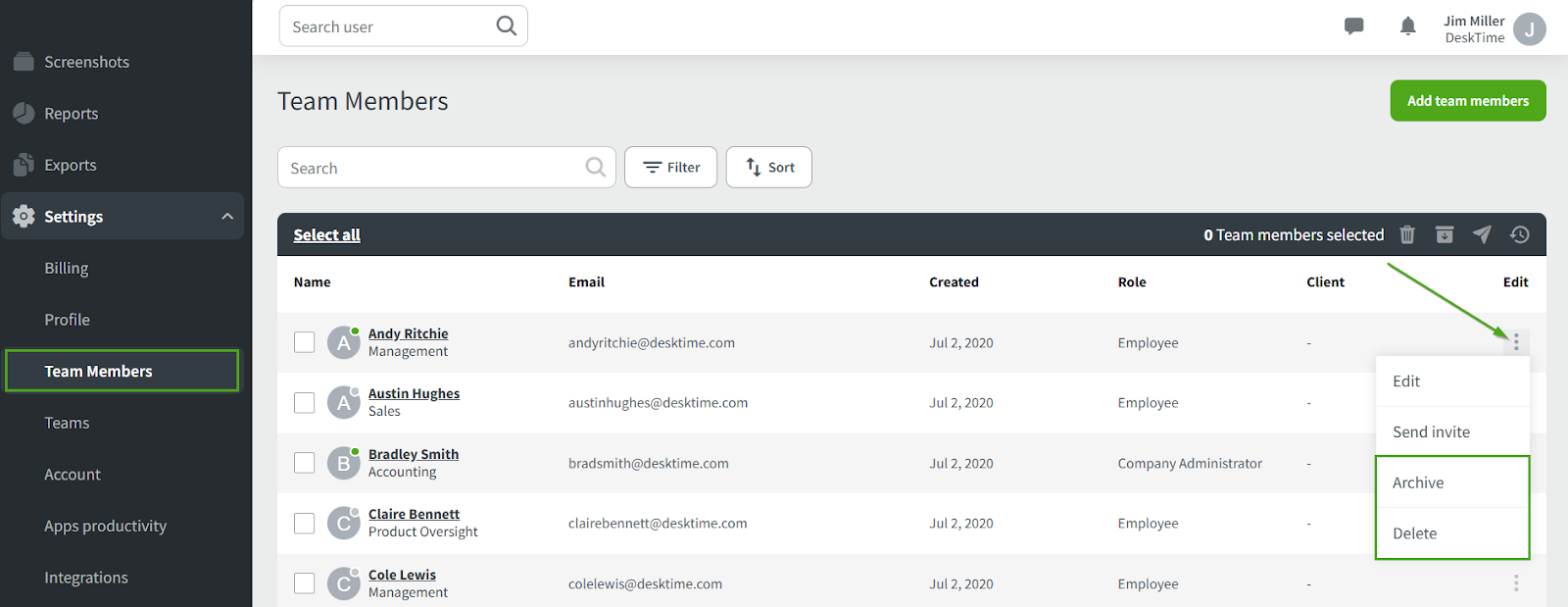Open the Sort options
Screen dimensions: 1568x607
pos(769,168)
